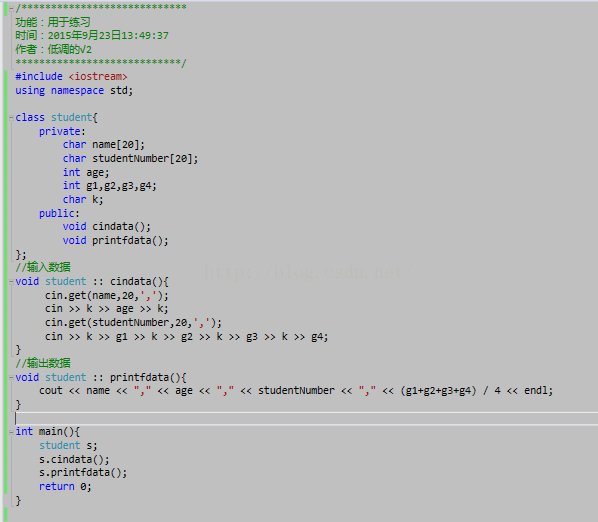The image size is (598, 522).
Task: Collapse the student :: printfdata function fold marker
Action: pyautogui.click(x=11, y=378)
